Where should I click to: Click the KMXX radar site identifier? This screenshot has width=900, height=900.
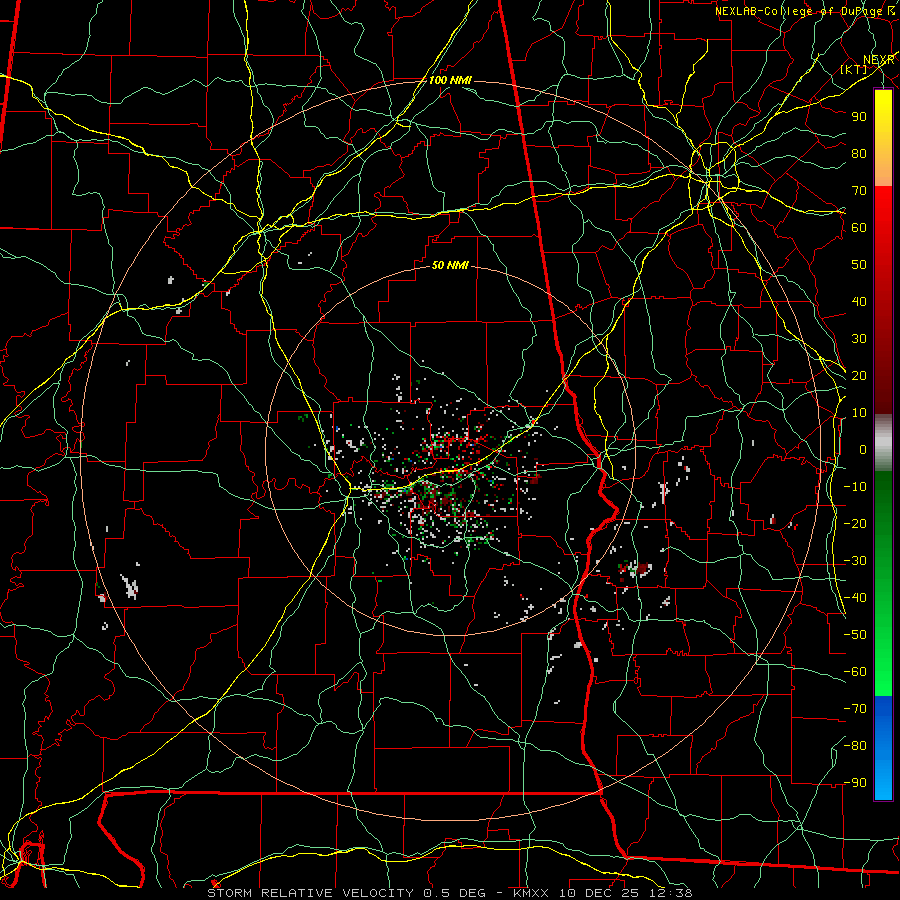click(531, 893)
